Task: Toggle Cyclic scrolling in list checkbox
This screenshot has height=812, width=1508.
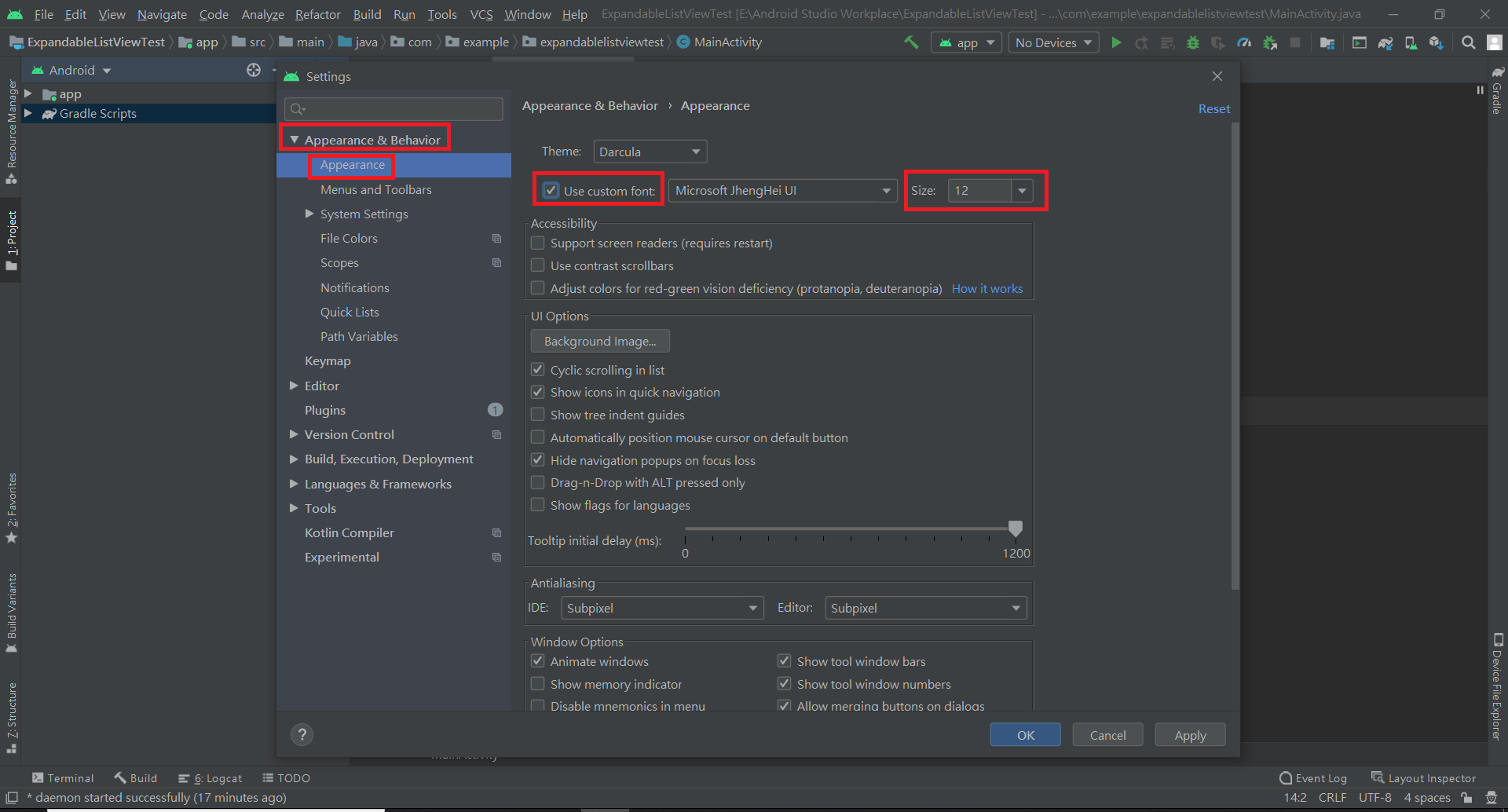Action: pyautogui.click(x=538, y=369)
